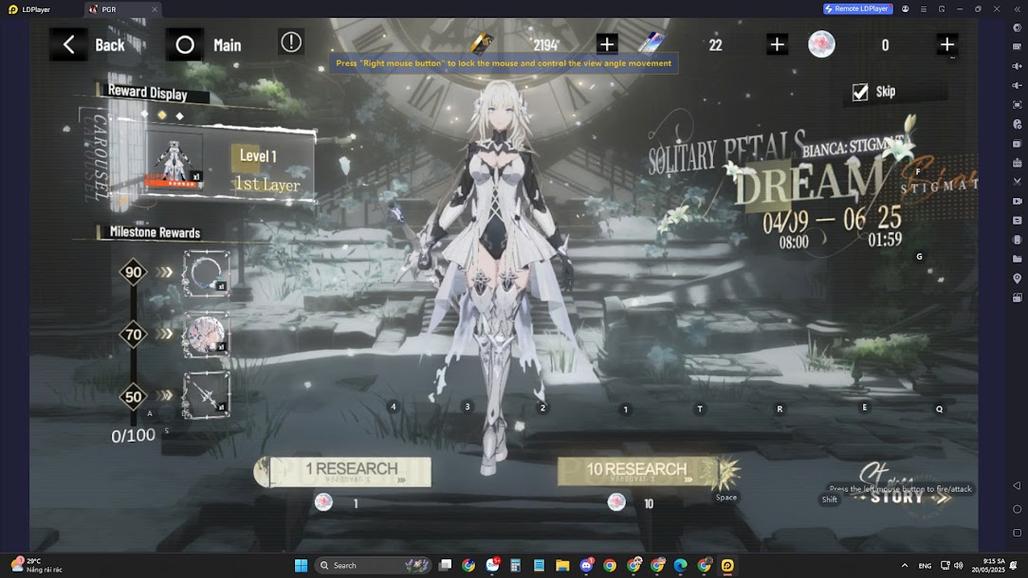View the 50 milestone reward item

(x=206, y=395)
